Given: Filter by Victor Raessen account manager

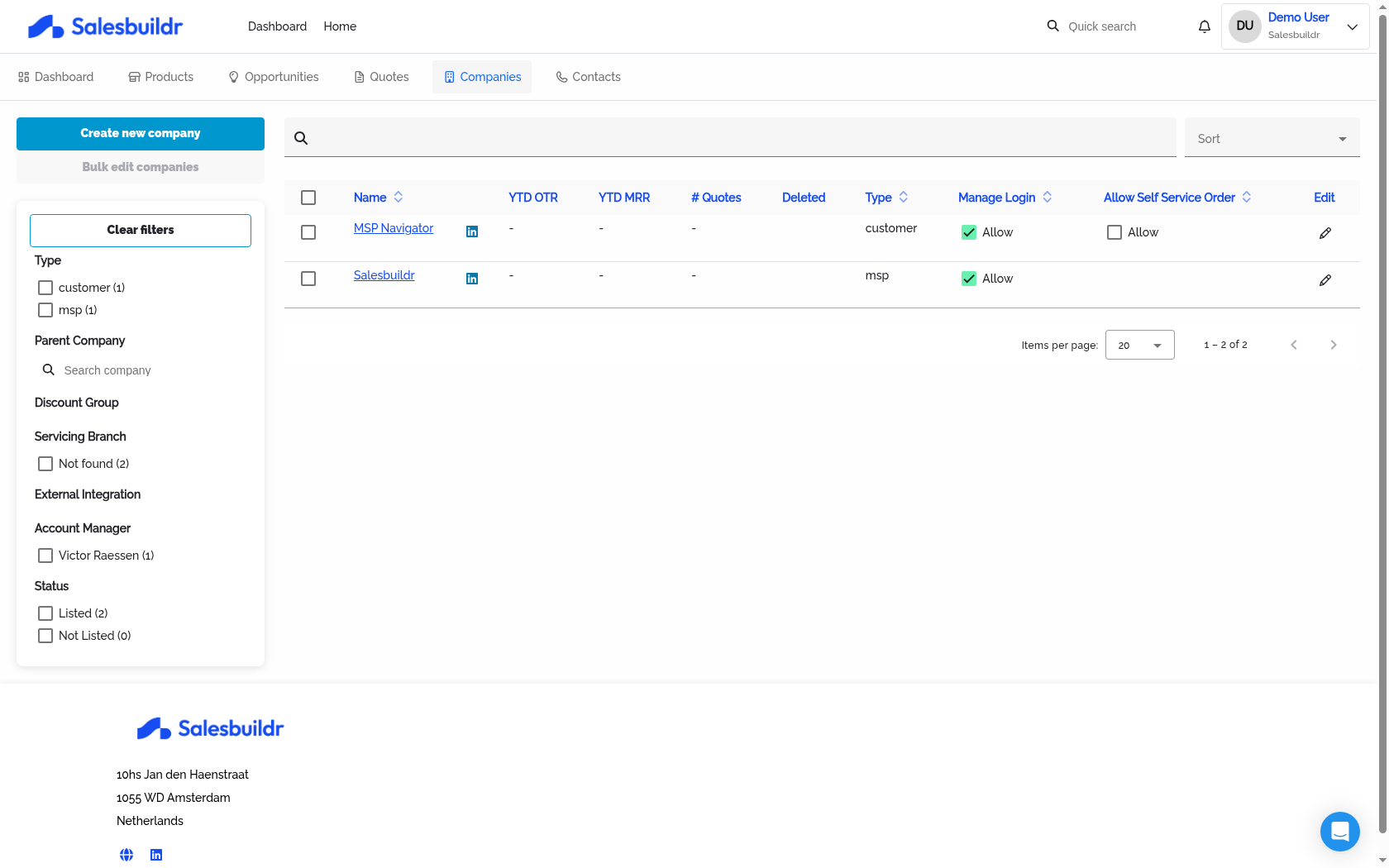Looking at the screenshot, I should [x=45, y=556].
